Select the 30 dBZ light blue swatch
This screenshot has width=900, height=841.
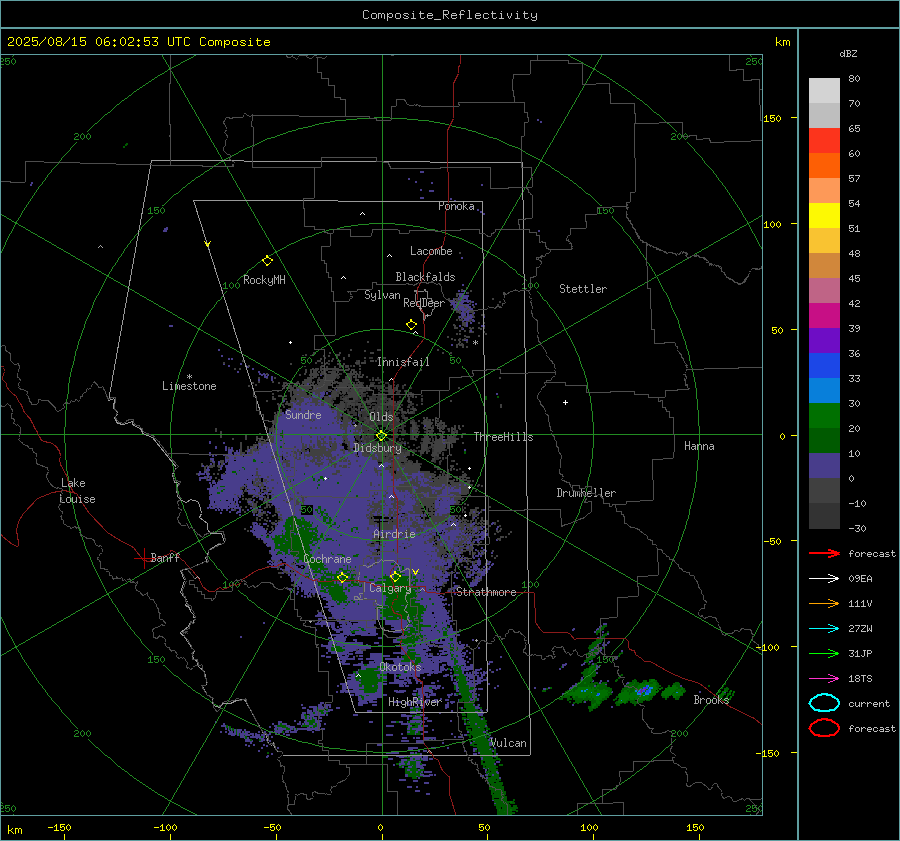pos(824,391)
